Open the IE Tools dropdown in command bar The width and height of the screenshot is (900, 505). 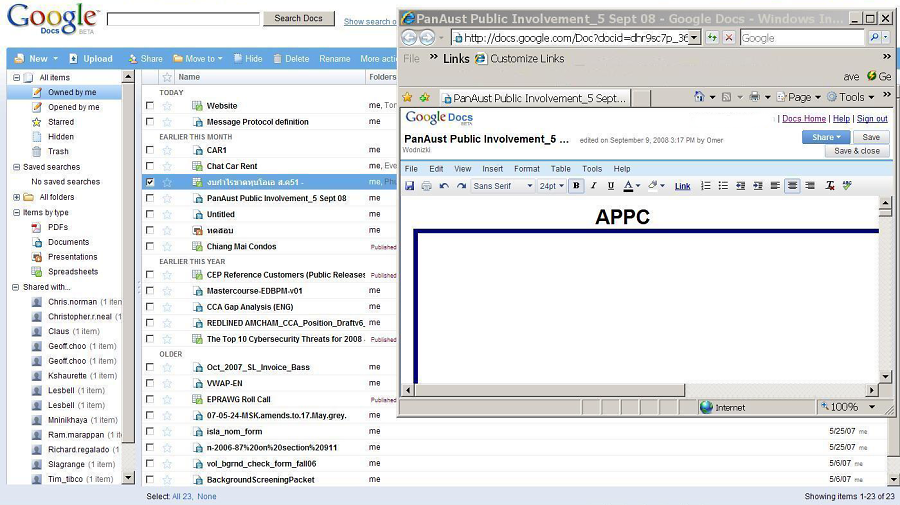[x=851, y=97]
